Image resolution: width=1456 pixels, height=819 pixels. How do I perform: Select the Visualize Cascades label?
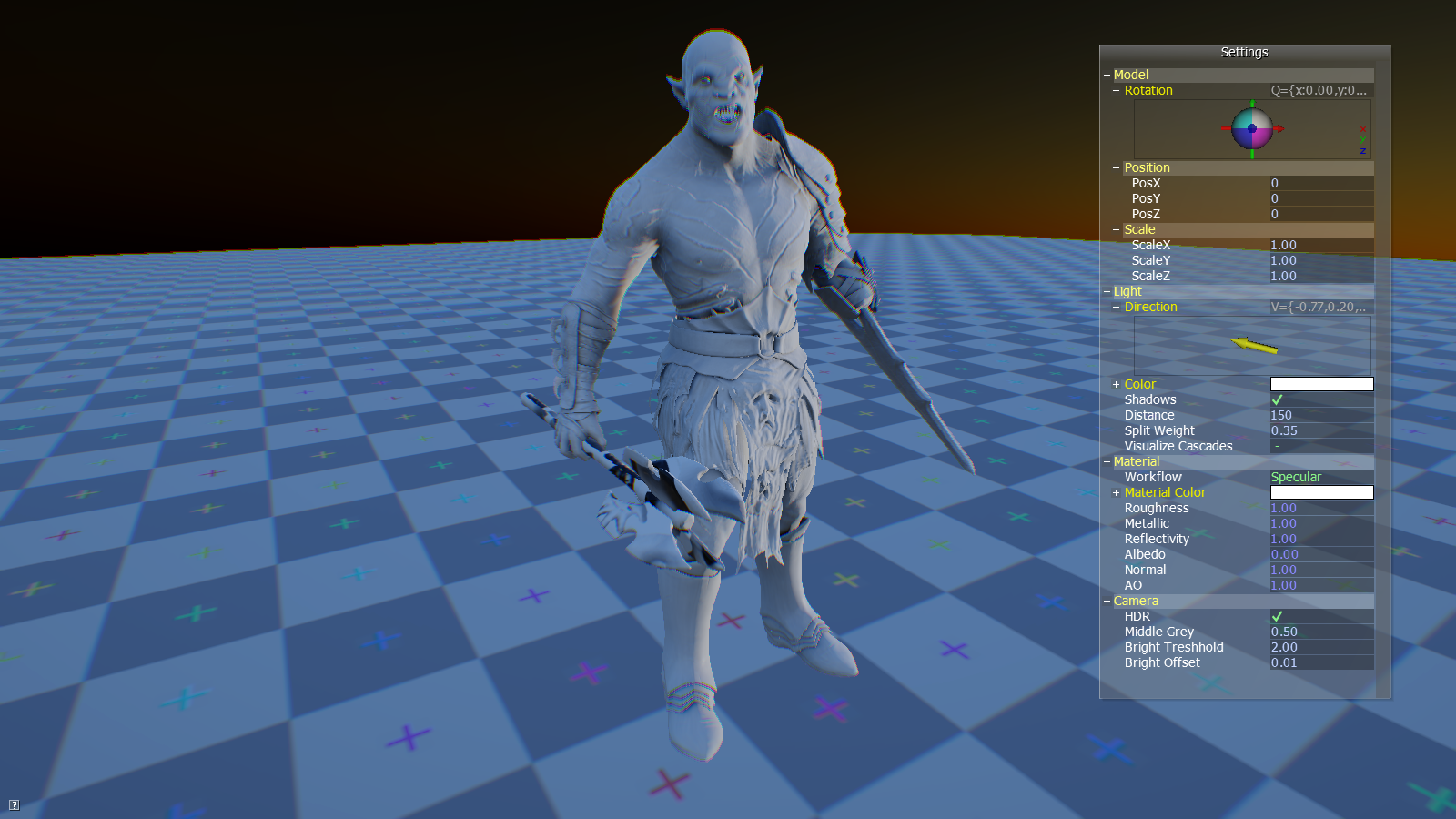point(1178,446)
